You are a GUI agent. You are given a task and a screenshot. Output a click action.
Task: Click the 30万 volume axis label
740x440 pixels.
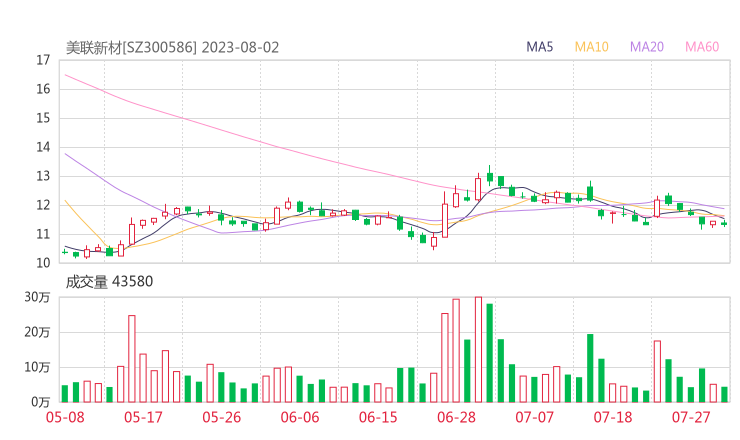coord(37,297)
